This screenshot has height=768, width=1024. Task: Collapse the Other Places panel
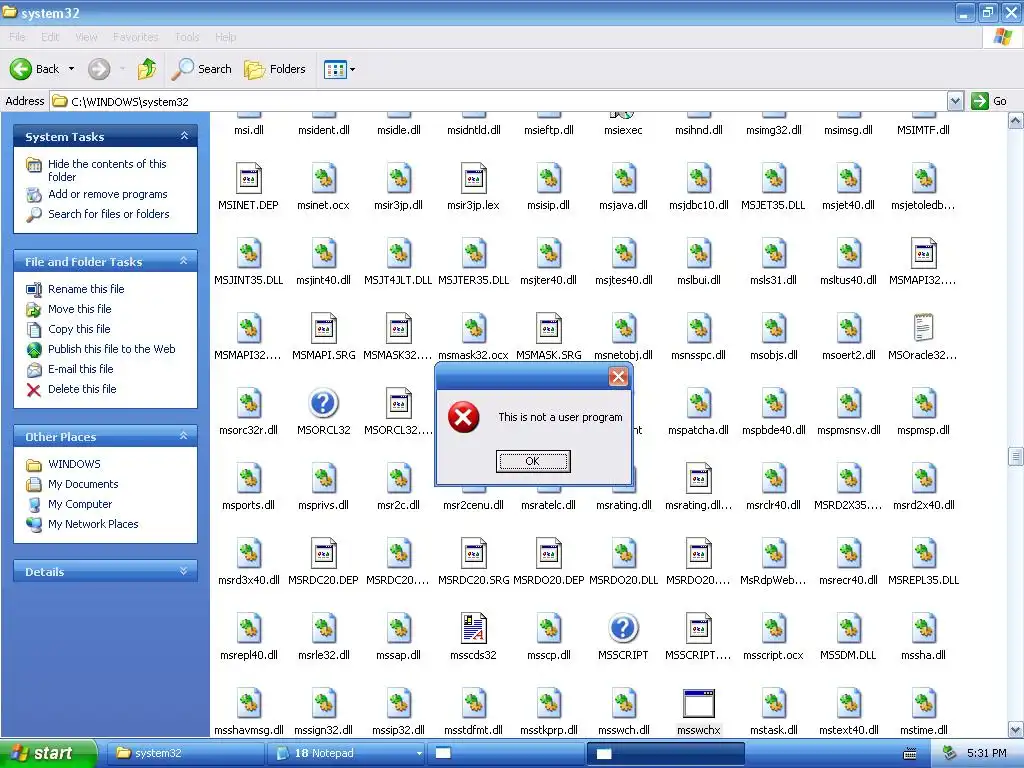[184, 436]
